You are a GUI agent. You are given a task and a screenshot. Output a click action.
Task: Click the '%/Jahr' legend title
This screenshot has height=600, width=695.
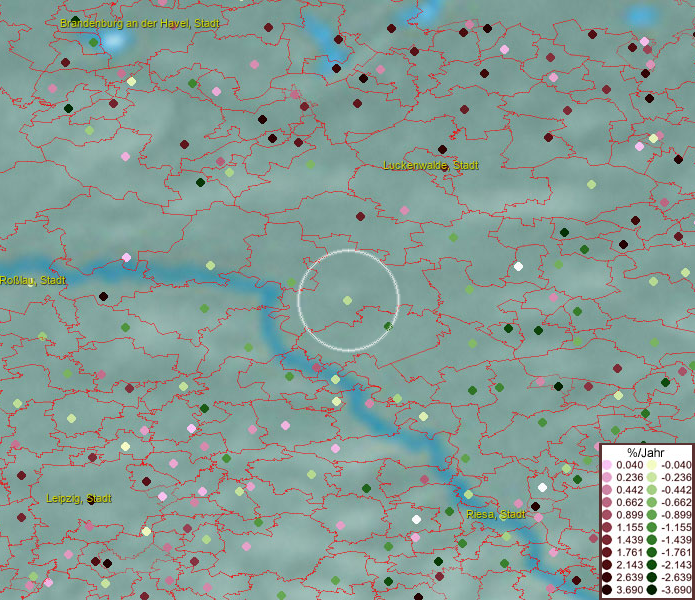click(x=646, y=453)
